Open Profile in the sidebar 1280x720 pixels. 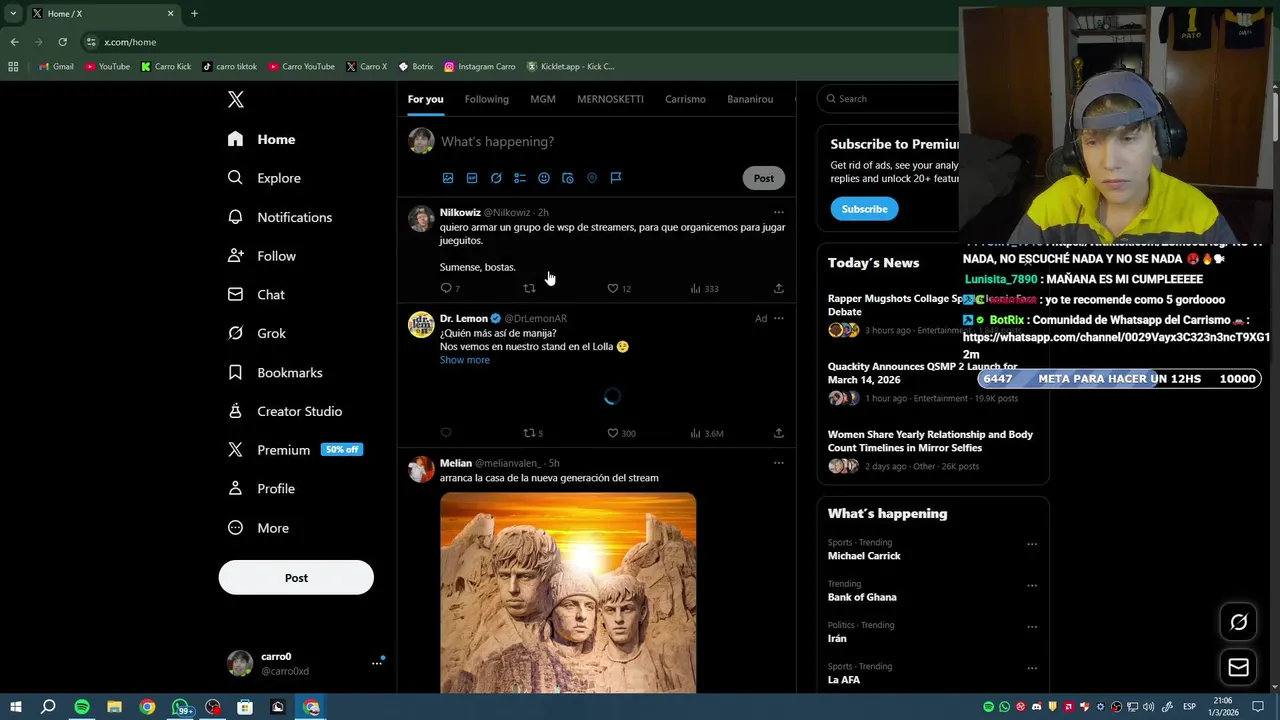(x=262, y=489)
